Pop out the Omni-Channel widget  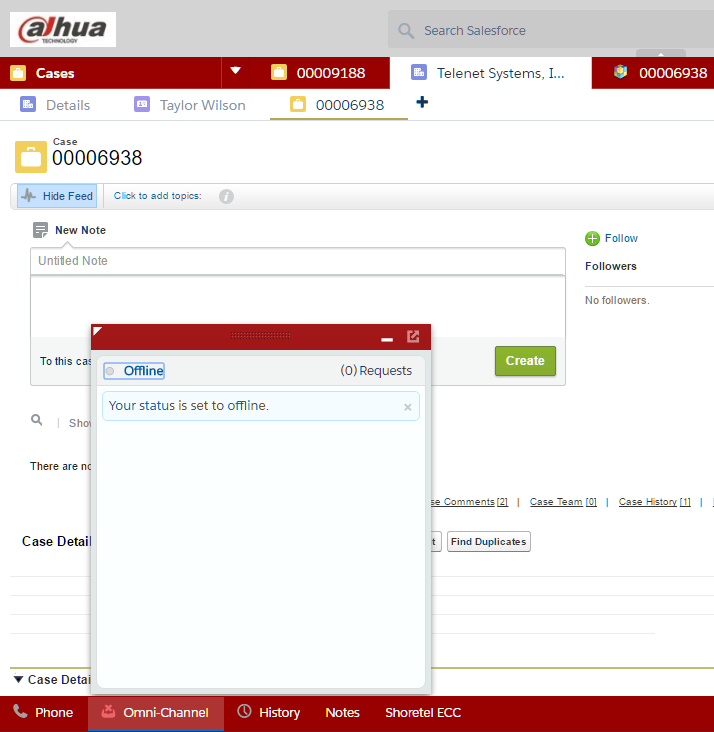coord(413,336)
